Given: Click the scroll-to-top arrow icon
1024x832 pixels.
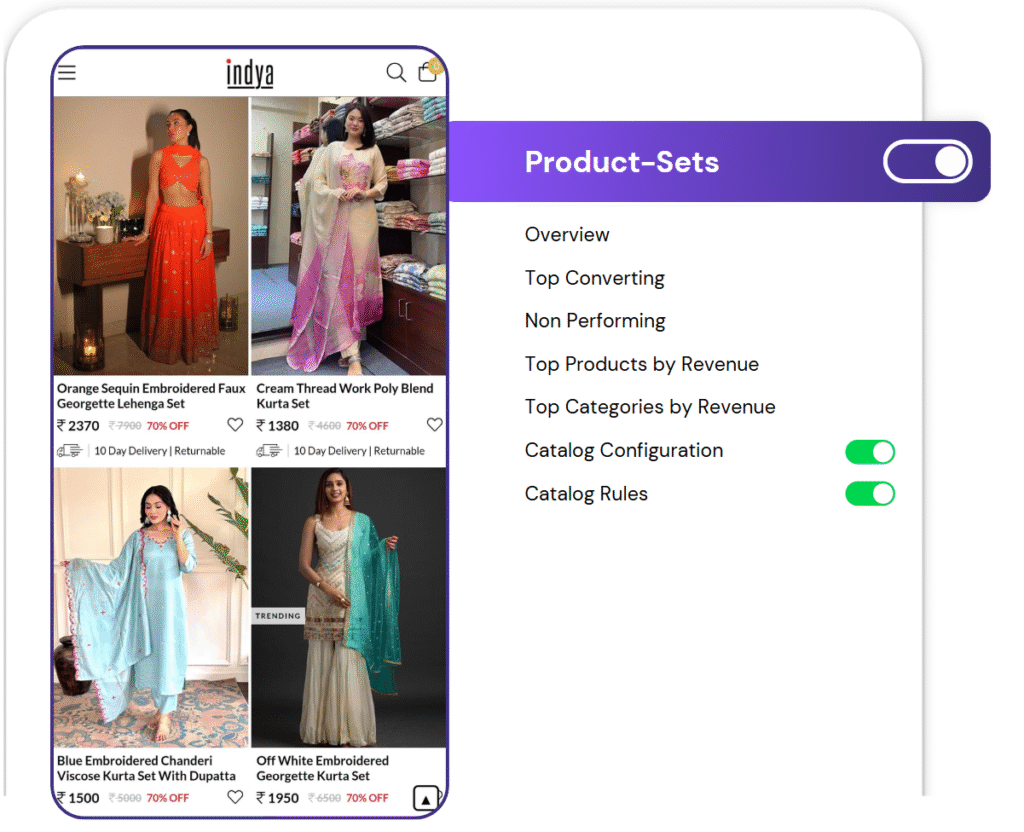Looking at the screenshot, I should pyautogui.click(x=426, y=799).
